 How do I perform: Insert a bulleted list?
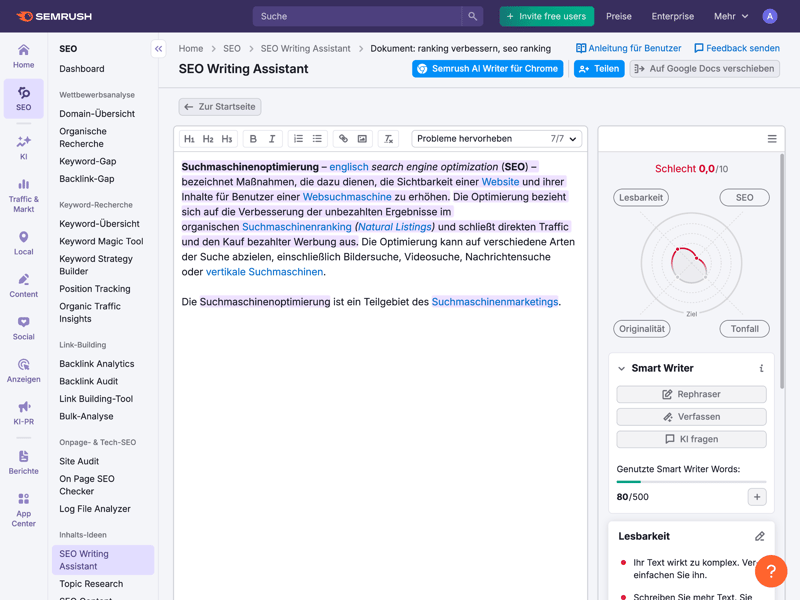pos(317,139)
